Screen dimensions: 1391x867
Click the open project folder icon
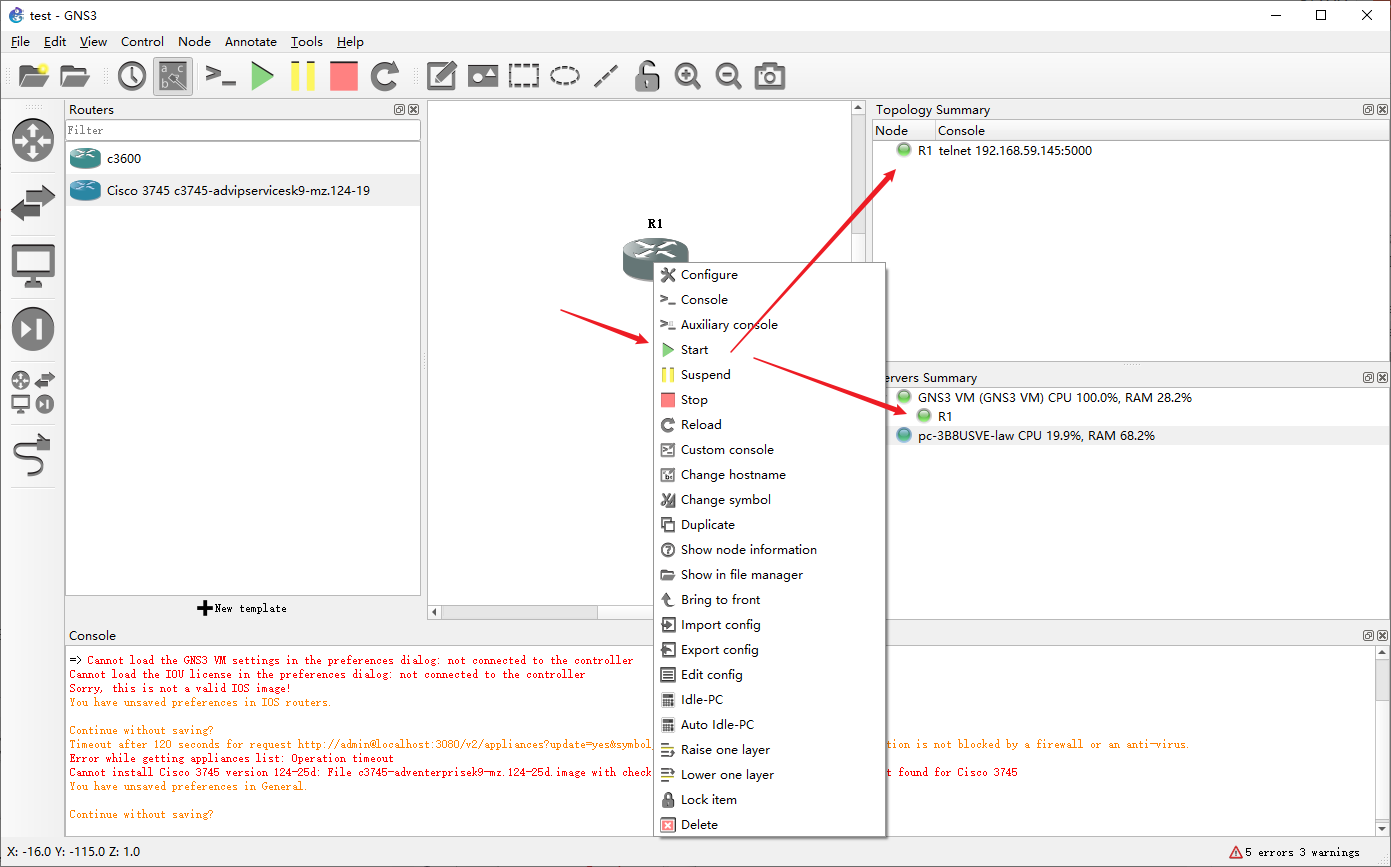tap(75, 76)
